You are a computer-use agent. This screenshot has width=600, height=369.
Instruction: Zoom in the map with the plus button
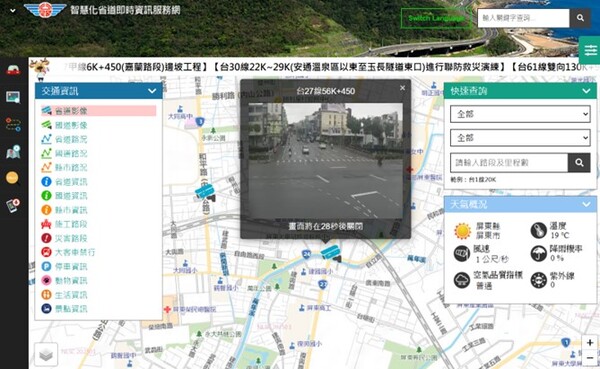pyautogui.click(x=590, y=343)
